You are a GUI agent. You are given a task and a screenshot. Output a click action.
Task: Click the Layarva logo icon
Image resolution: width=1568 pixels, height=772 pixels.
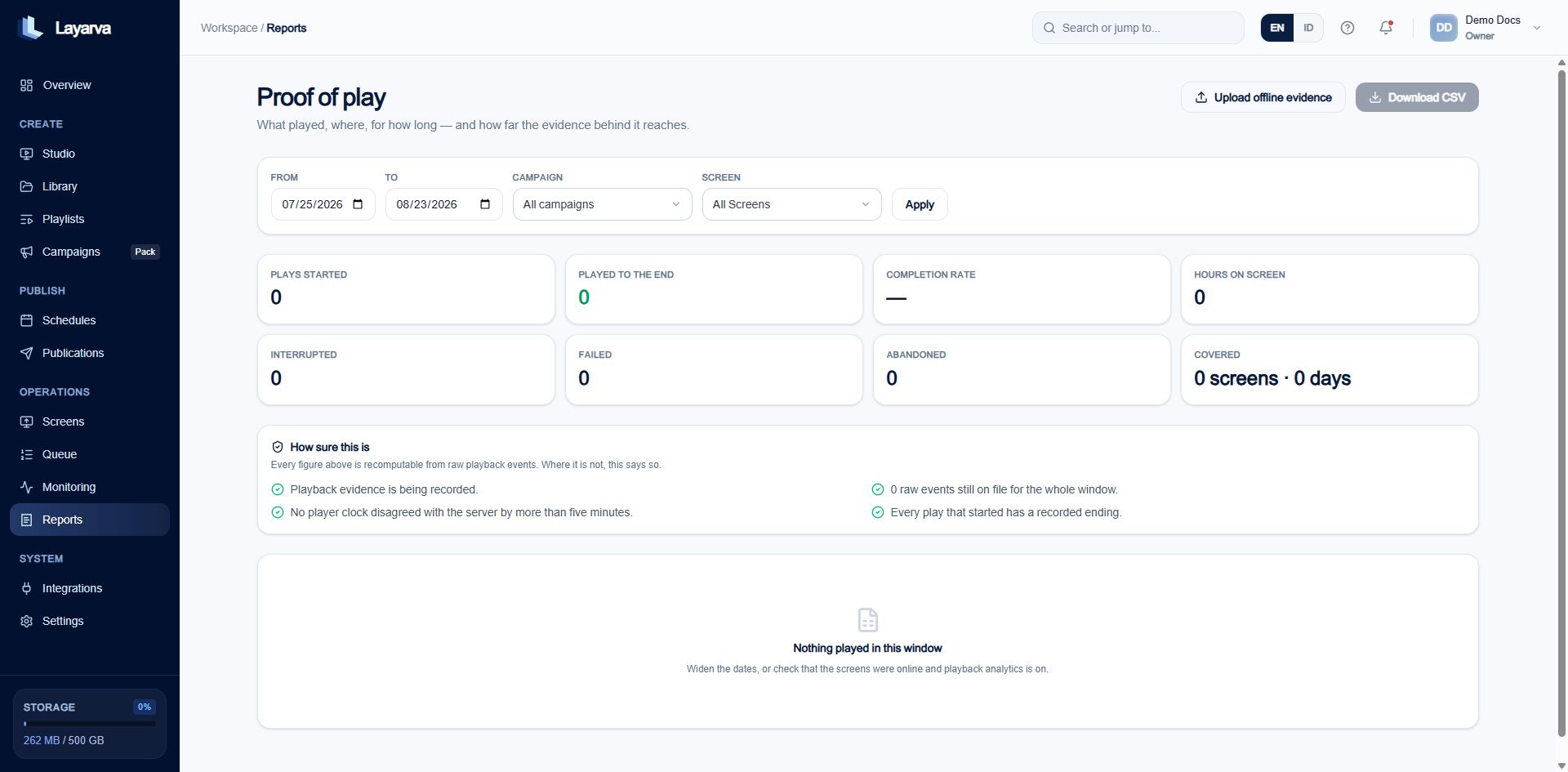point(30,28)
